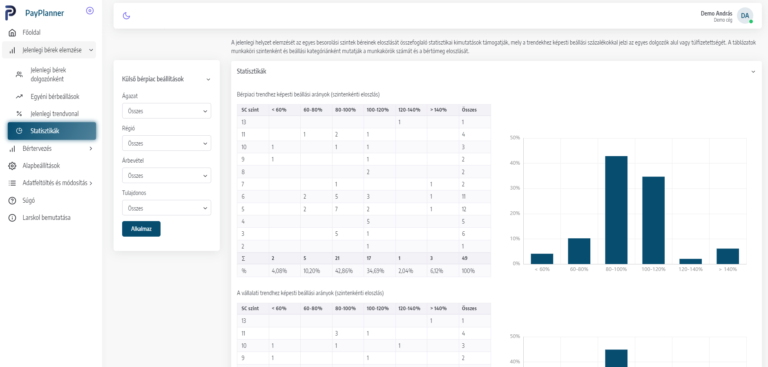Click the 80-100% bar in first chart
This screenshot has width=768, height=367.
click(x=616, y=210)
